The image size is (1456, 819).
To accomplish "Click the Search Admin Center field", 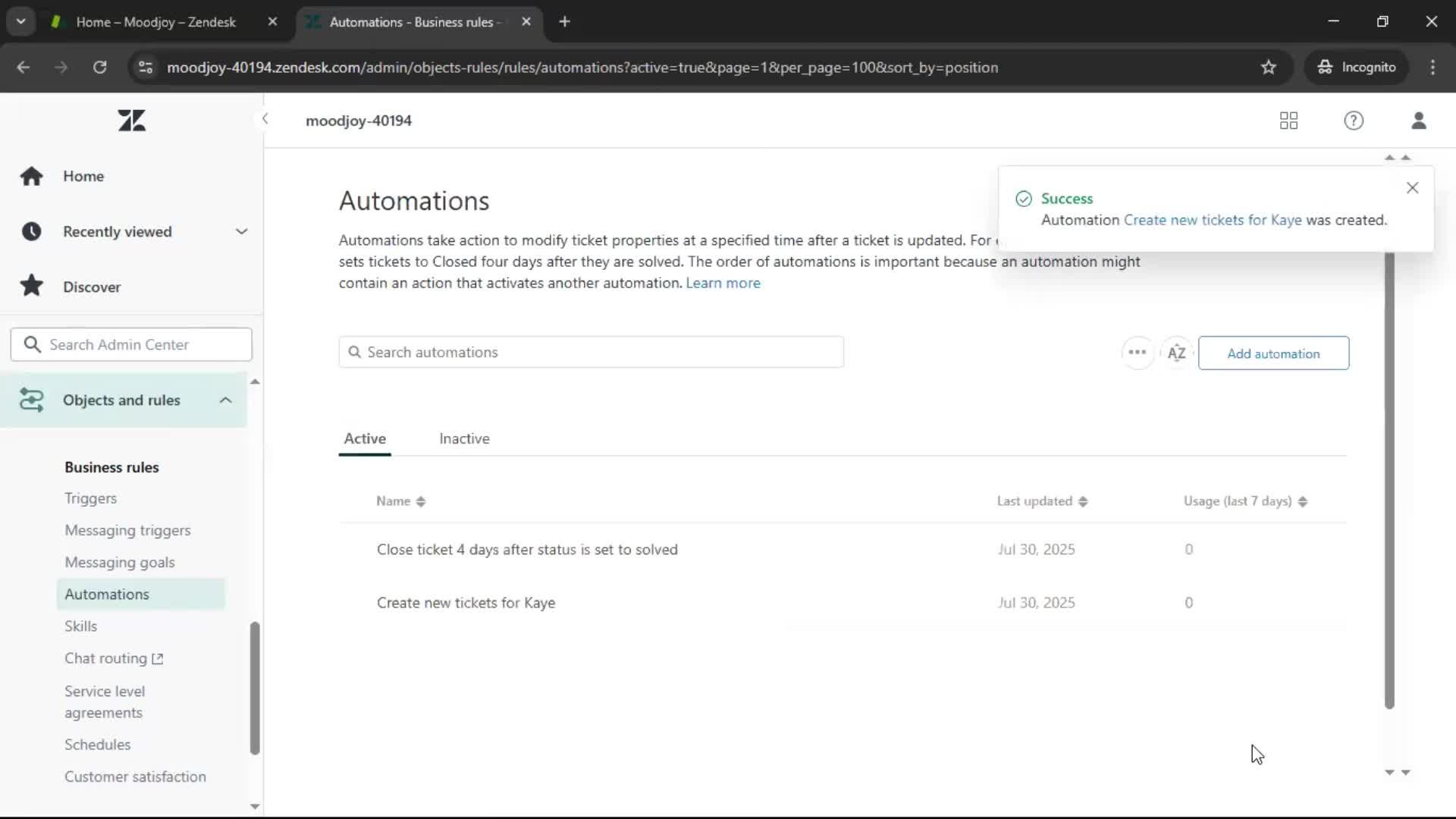I will point(131,344).
